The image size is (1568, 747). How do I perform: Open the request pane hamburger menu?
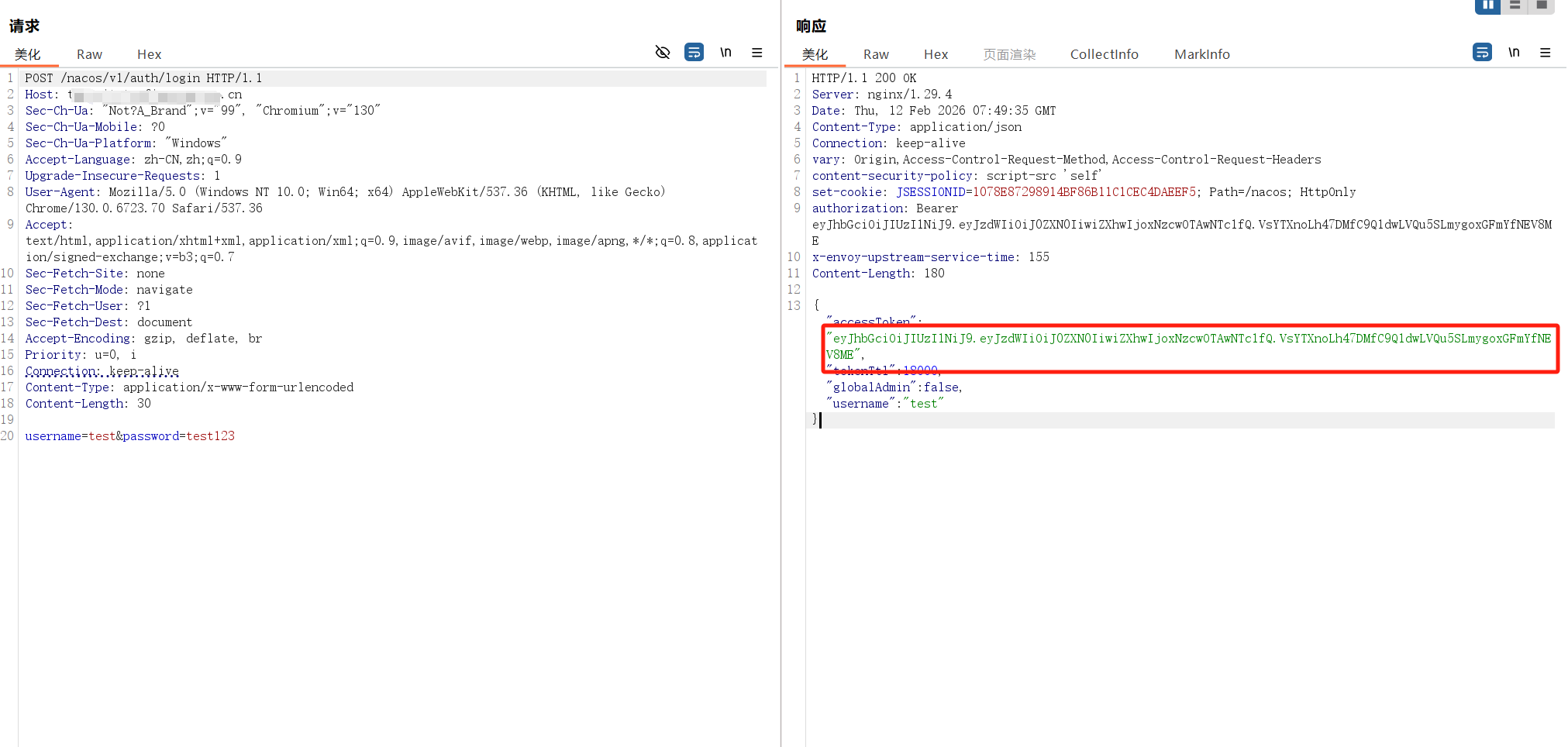click(756, 53)
